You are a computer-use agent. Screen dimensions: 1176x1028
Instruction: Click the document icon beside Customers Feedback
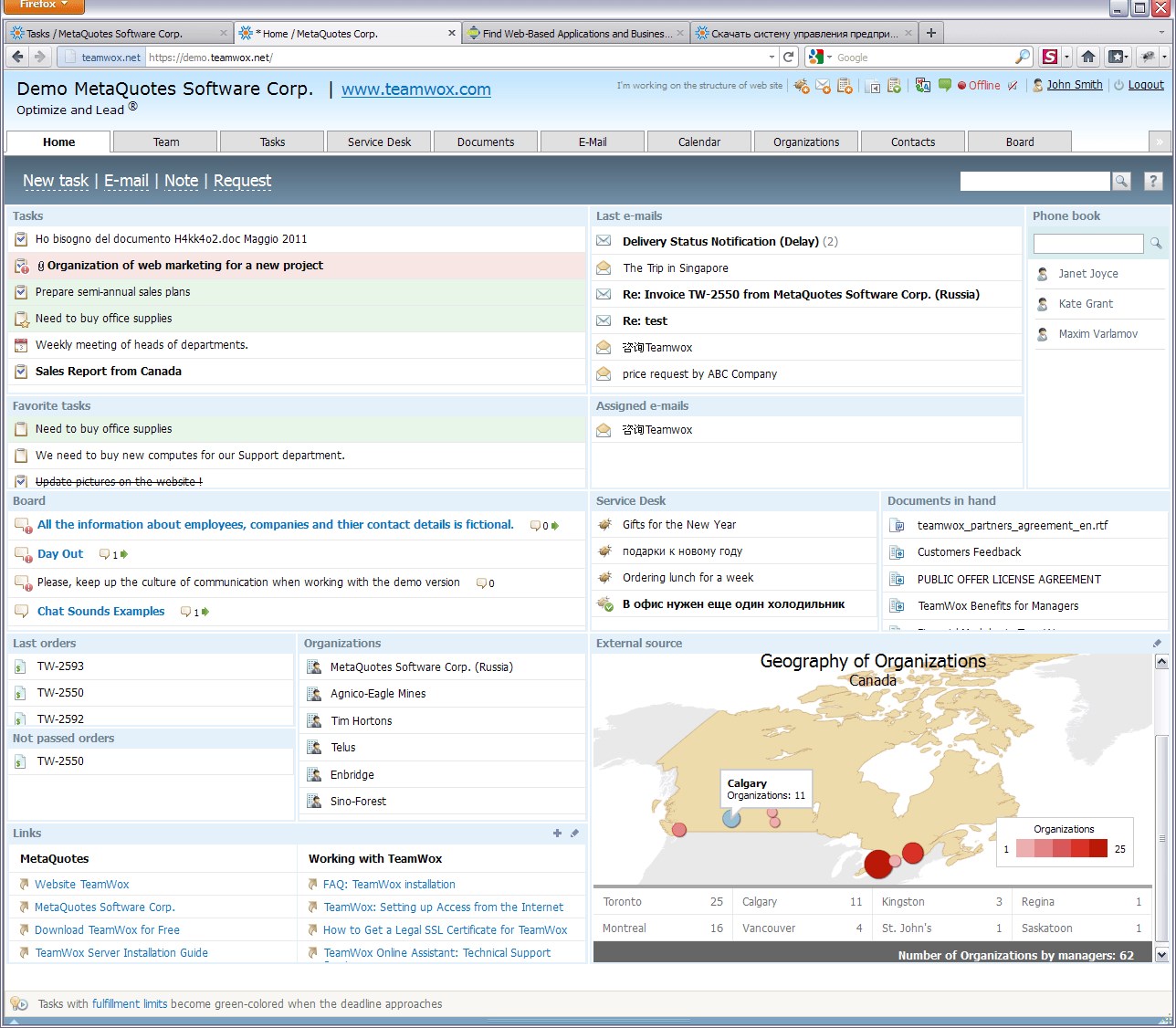point(898,552)
